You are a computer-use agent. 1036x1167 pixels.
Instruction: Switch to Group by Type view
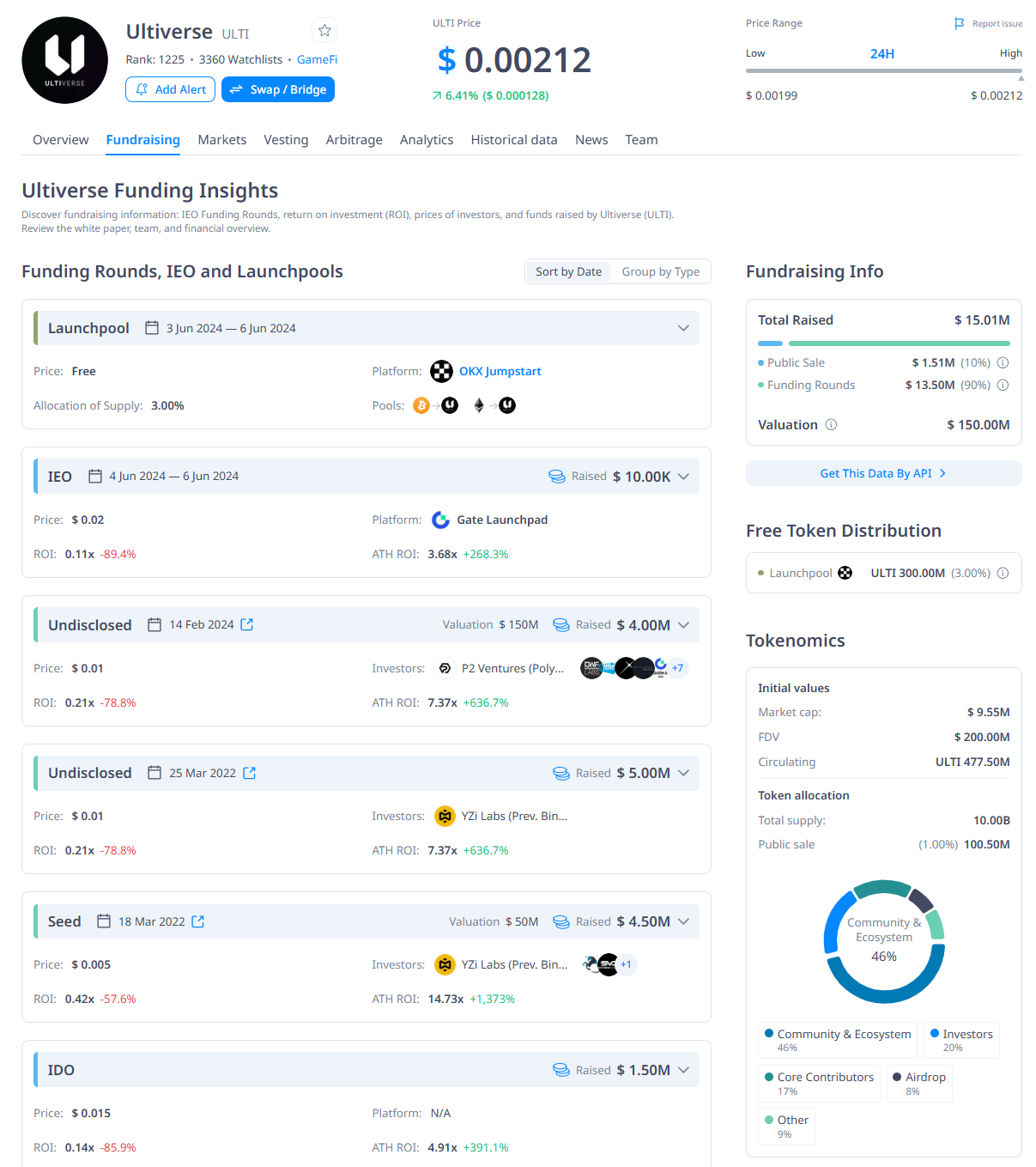pos(660,271)
